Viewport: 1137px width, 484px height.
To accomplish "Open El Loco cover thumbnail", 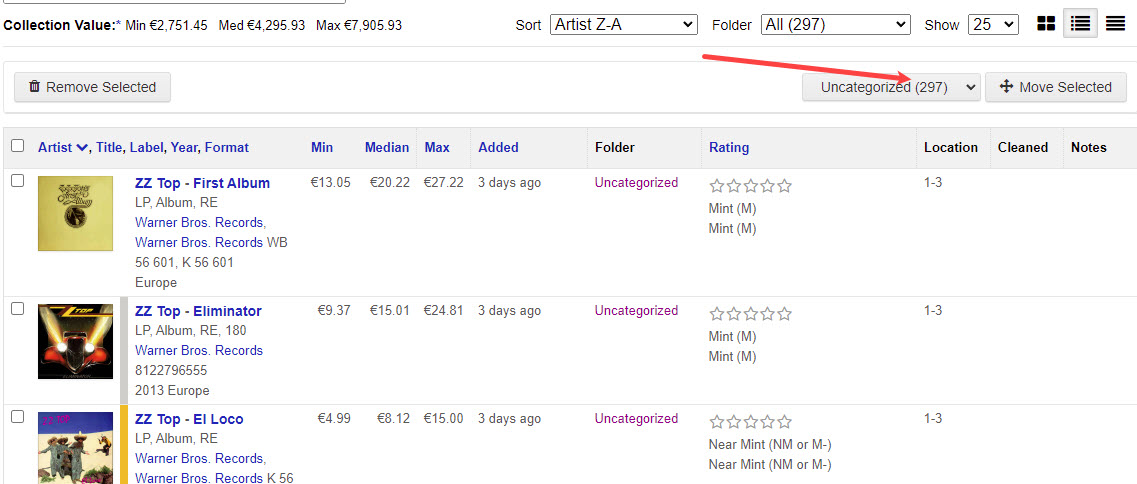I will [75, 448].
